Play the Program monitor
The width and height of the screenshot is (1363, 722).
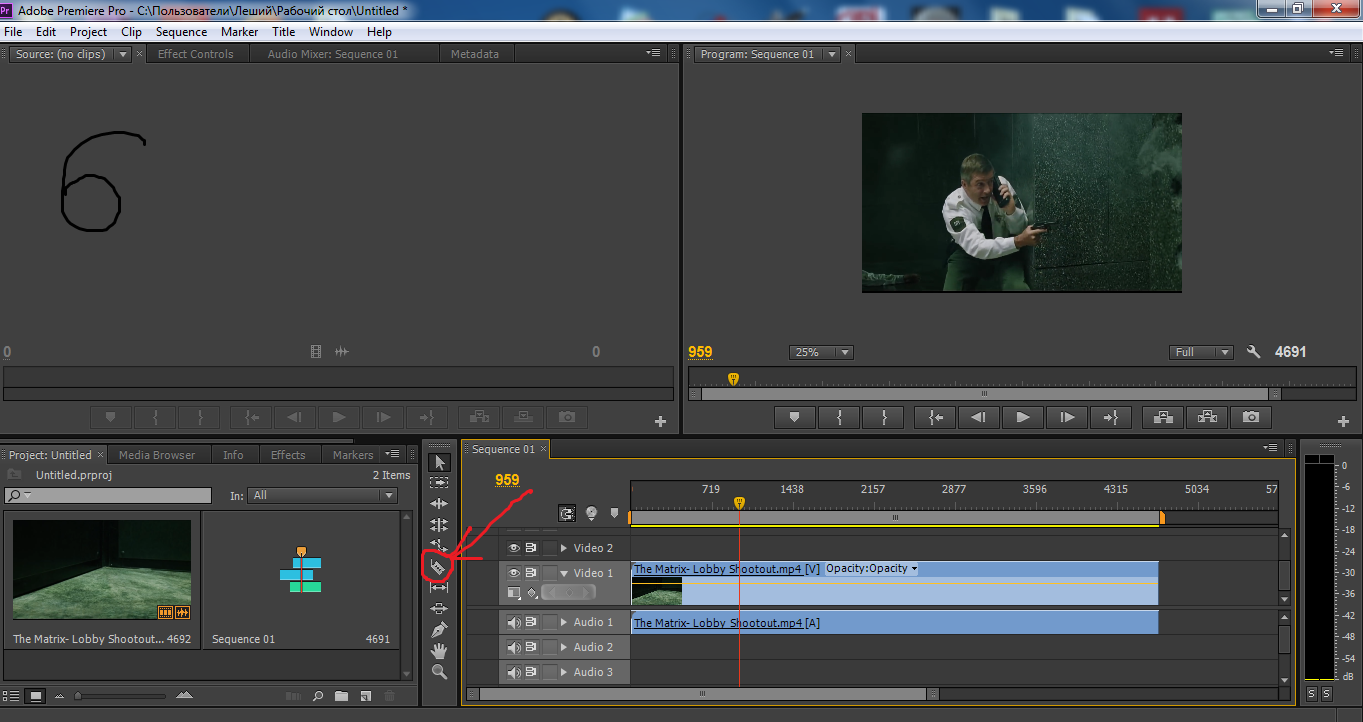pos(1023,417)
